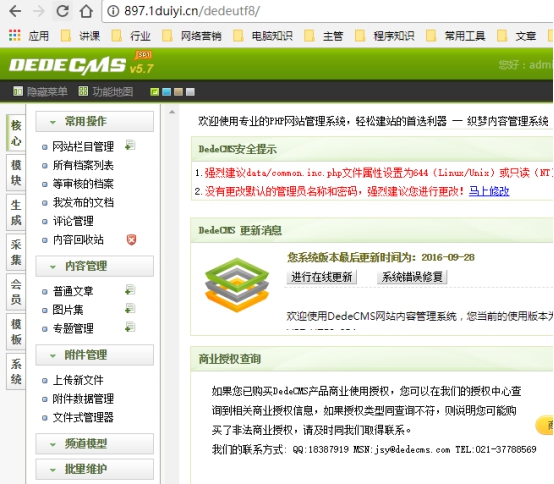
Task: Go to browser home page icon
Action: (x=86, y=11)
